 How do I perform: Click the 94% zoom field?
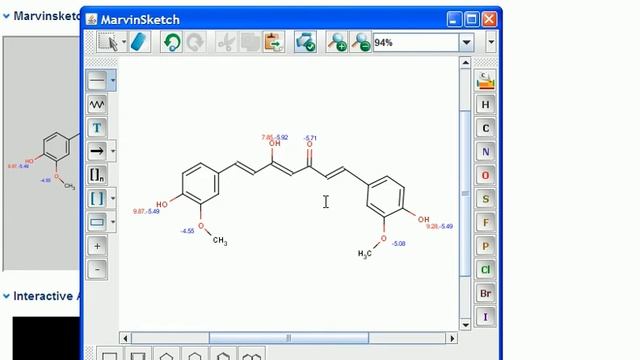(416, 42)
